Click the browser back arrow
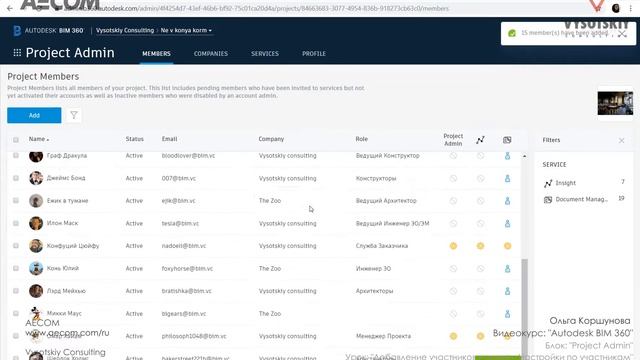 point(10,8)
